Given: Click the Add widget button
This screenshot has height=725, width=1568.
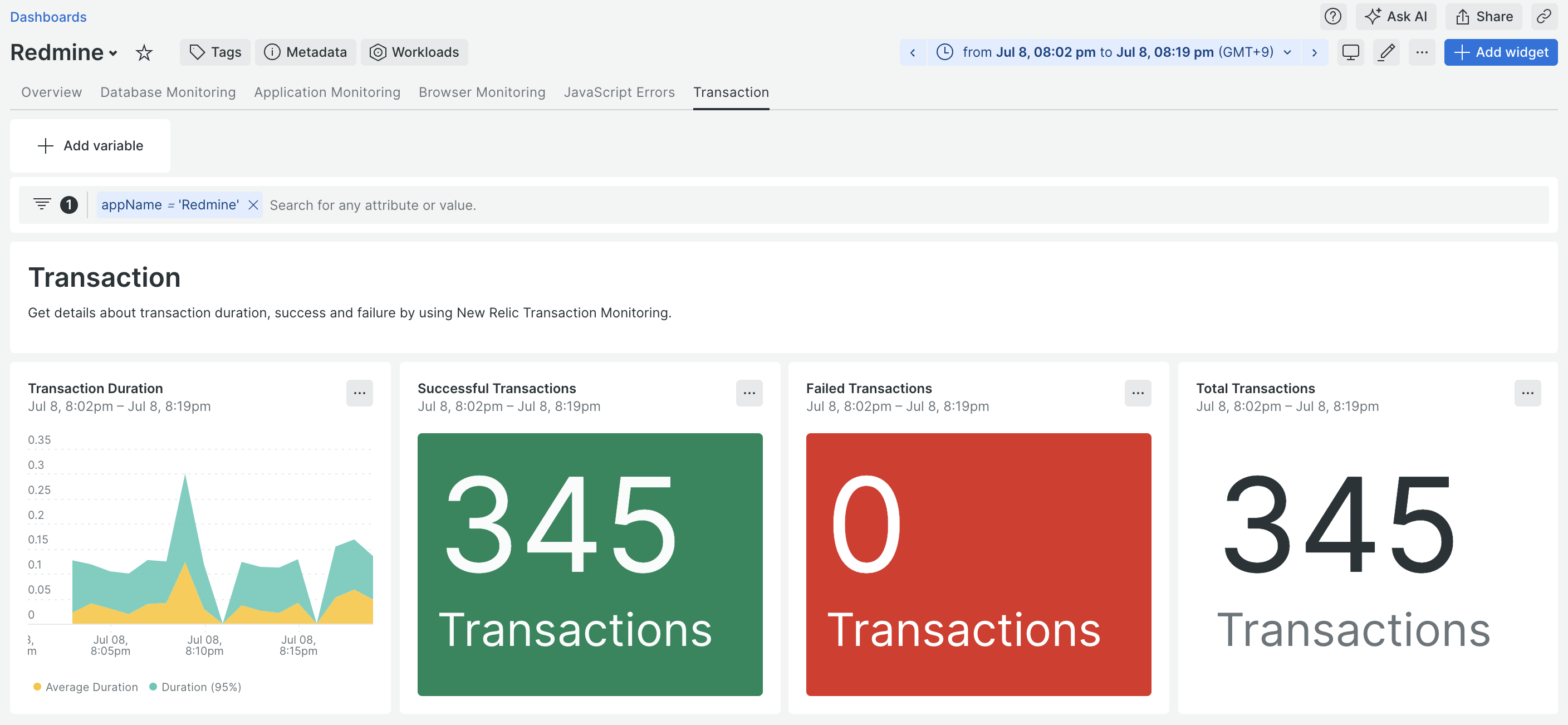Looking at the screenshot, I should (x=1500, y=52).
